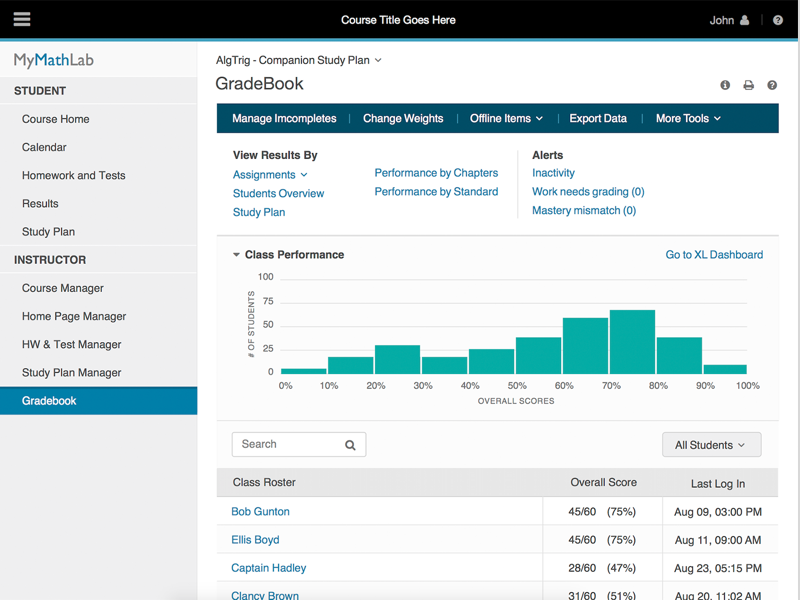Viewport: 800px width, 600px height.
Task: Expand the AlgTrig course selector dropdown
Action: 298,61
